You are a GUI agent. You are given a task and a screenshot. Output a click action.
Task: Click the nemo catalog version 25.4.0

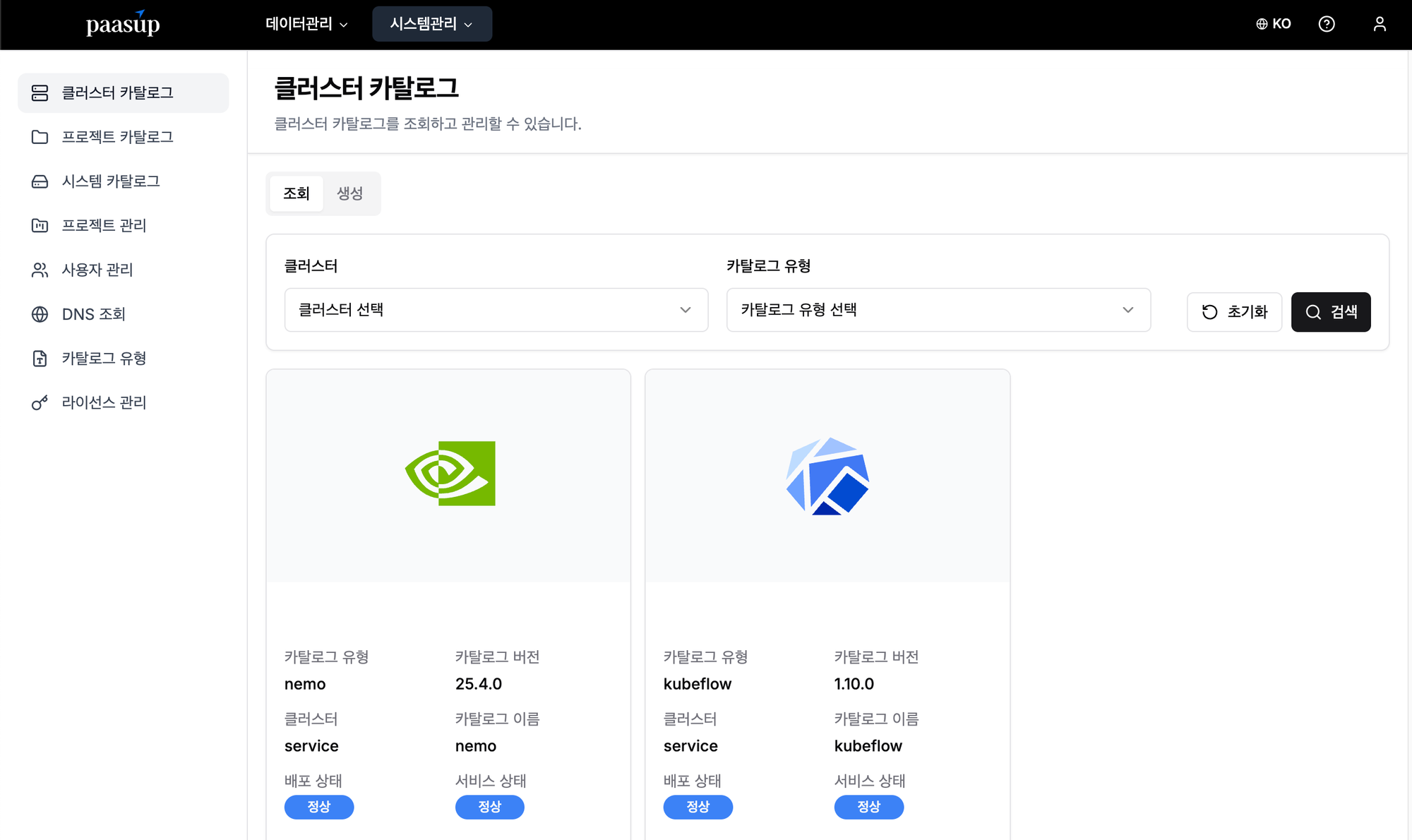479,684
